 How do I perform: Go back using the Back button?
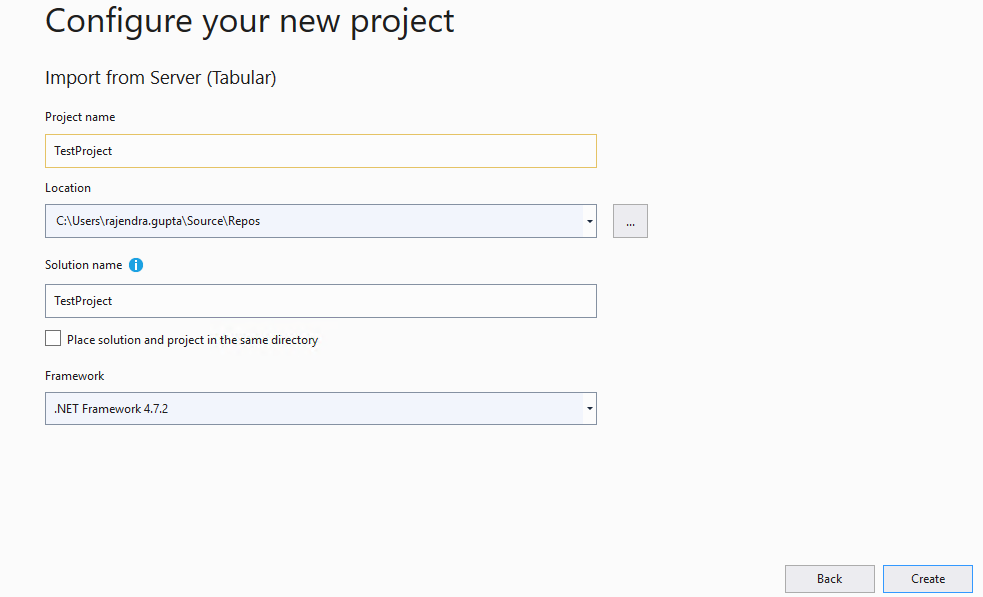(829, 579)
